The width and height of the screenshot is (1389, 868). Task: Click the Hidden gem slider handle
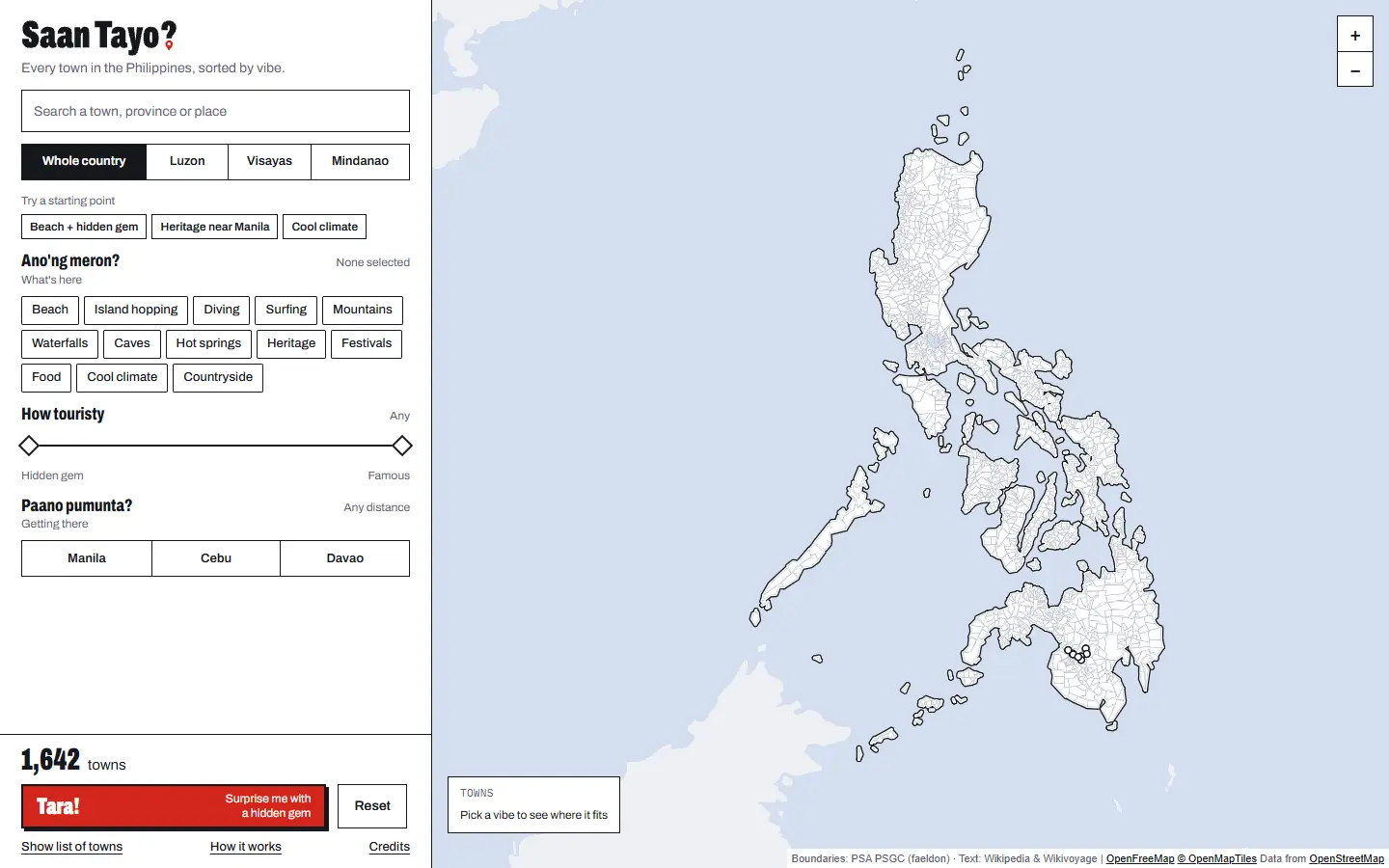point(29,446)
